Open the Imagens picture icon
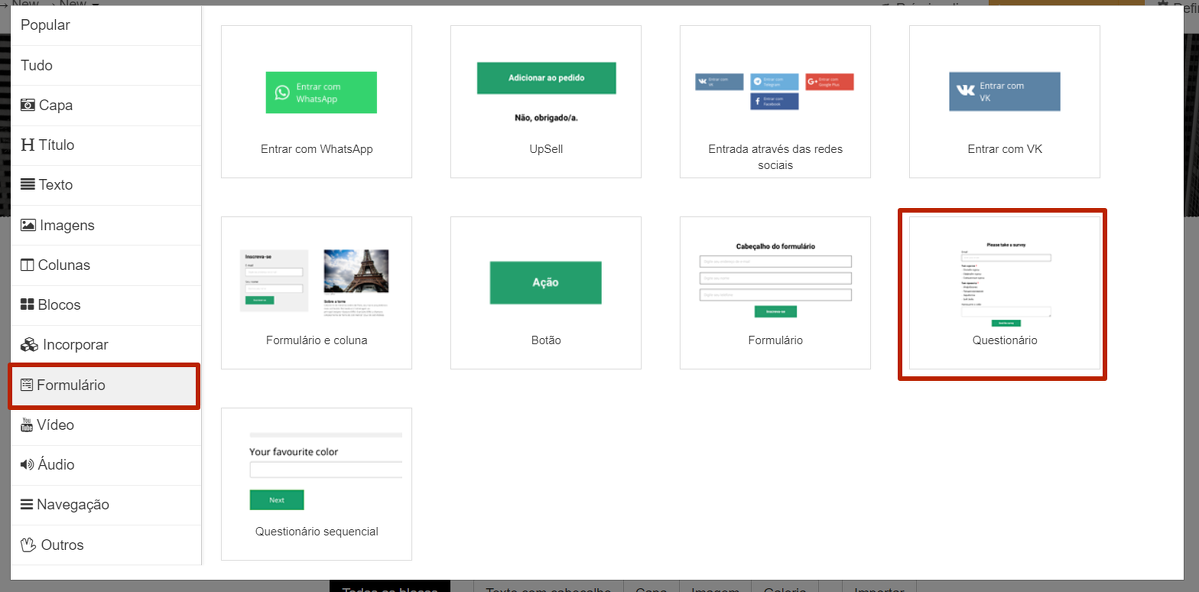 click(x=28, y=225)
